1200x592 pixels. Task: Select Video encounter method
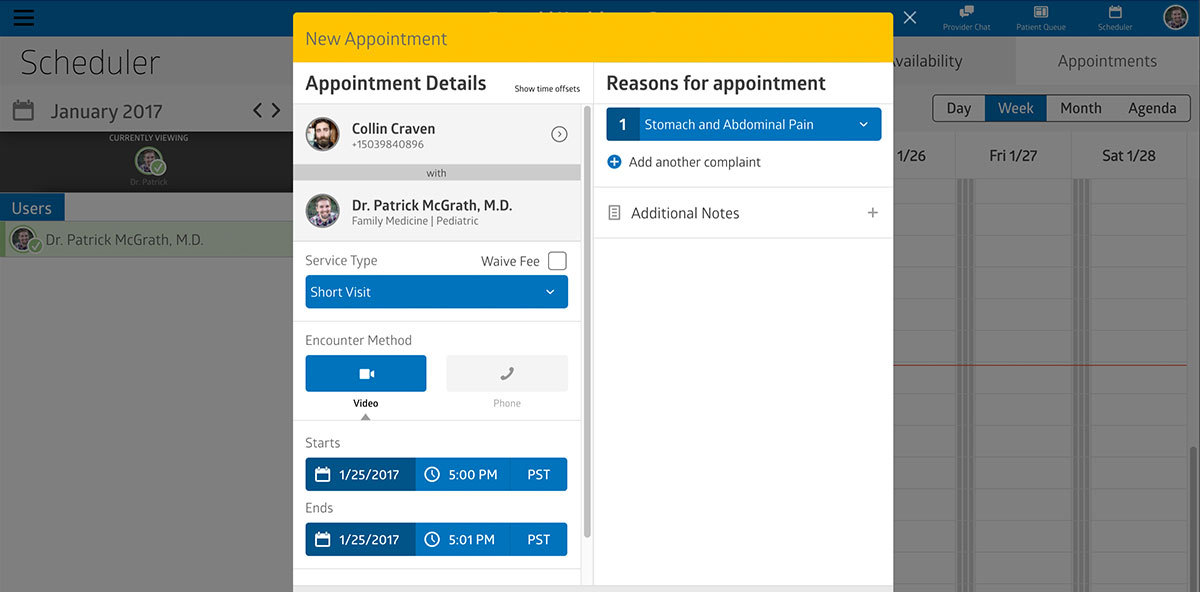(x=366, y=374)
